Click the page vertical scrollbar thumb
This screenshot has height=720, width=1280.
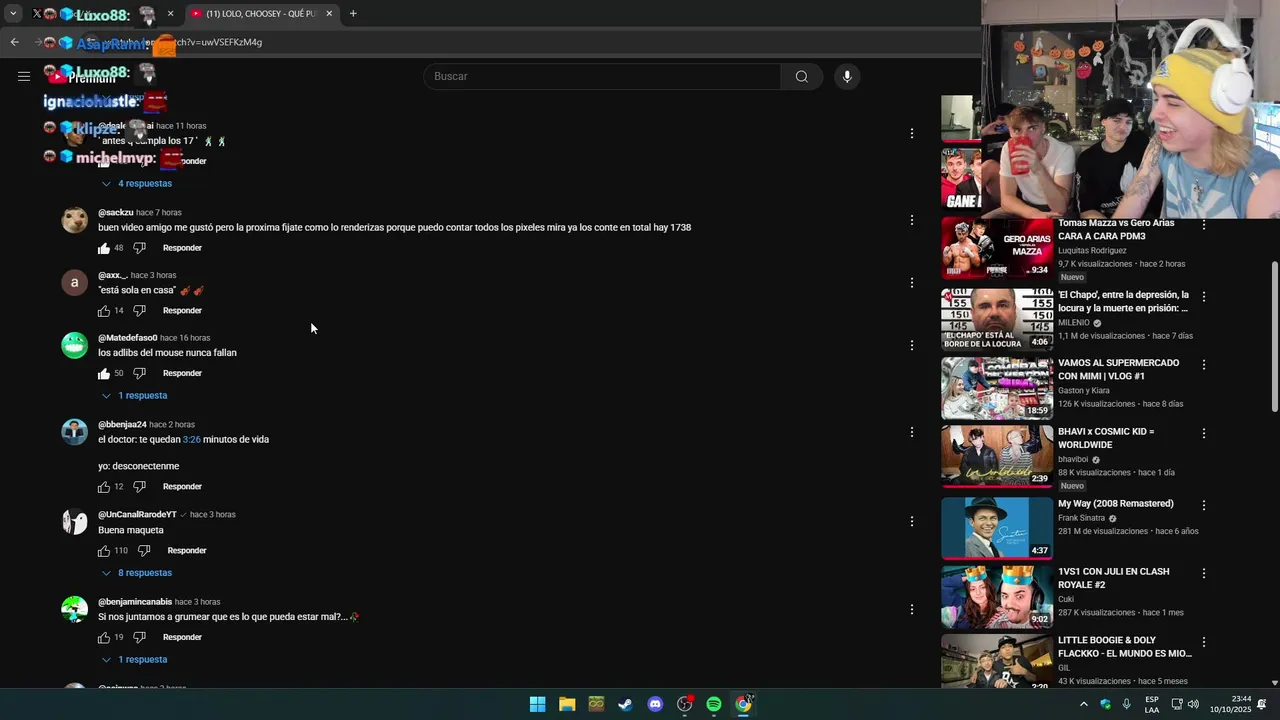coord(1274,335)
